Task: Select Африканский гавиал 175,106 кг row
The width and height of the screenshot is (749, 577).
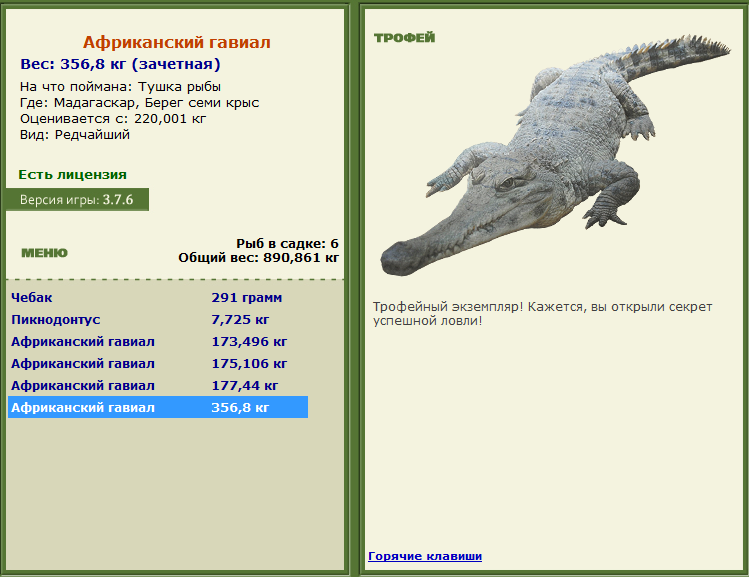Action: (158, 363)
